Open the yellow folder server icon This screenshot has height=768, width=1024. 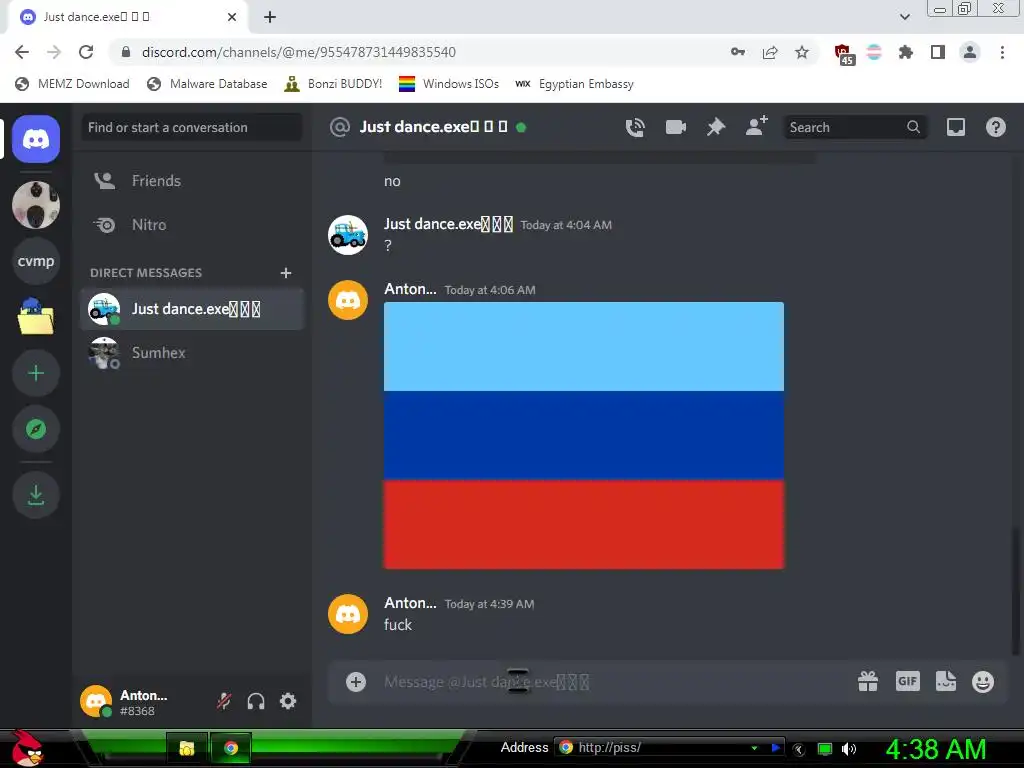[x=36, y=317]
